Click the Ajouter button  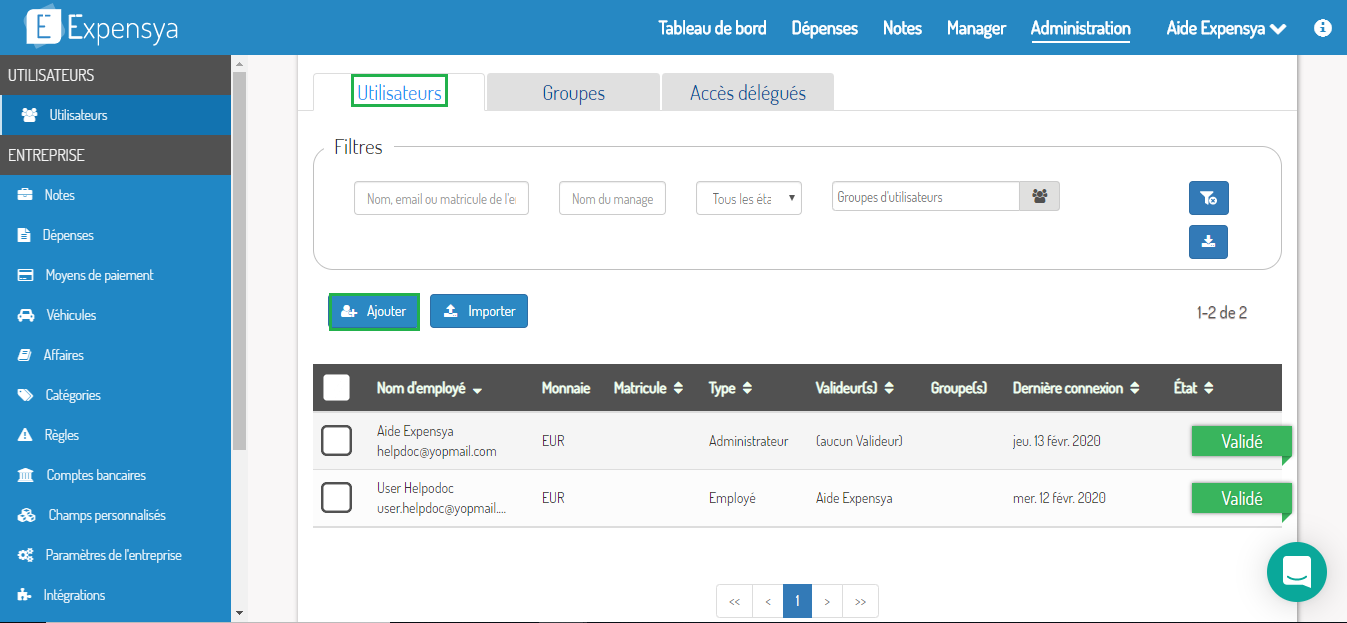374,311
